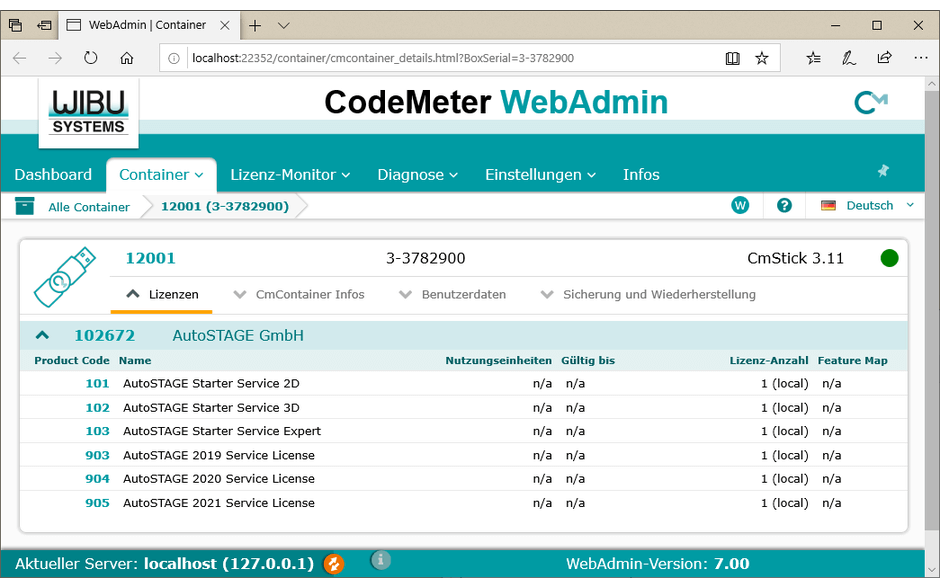
Task: Open the Dashboard menu item
Action: [53, 174]
